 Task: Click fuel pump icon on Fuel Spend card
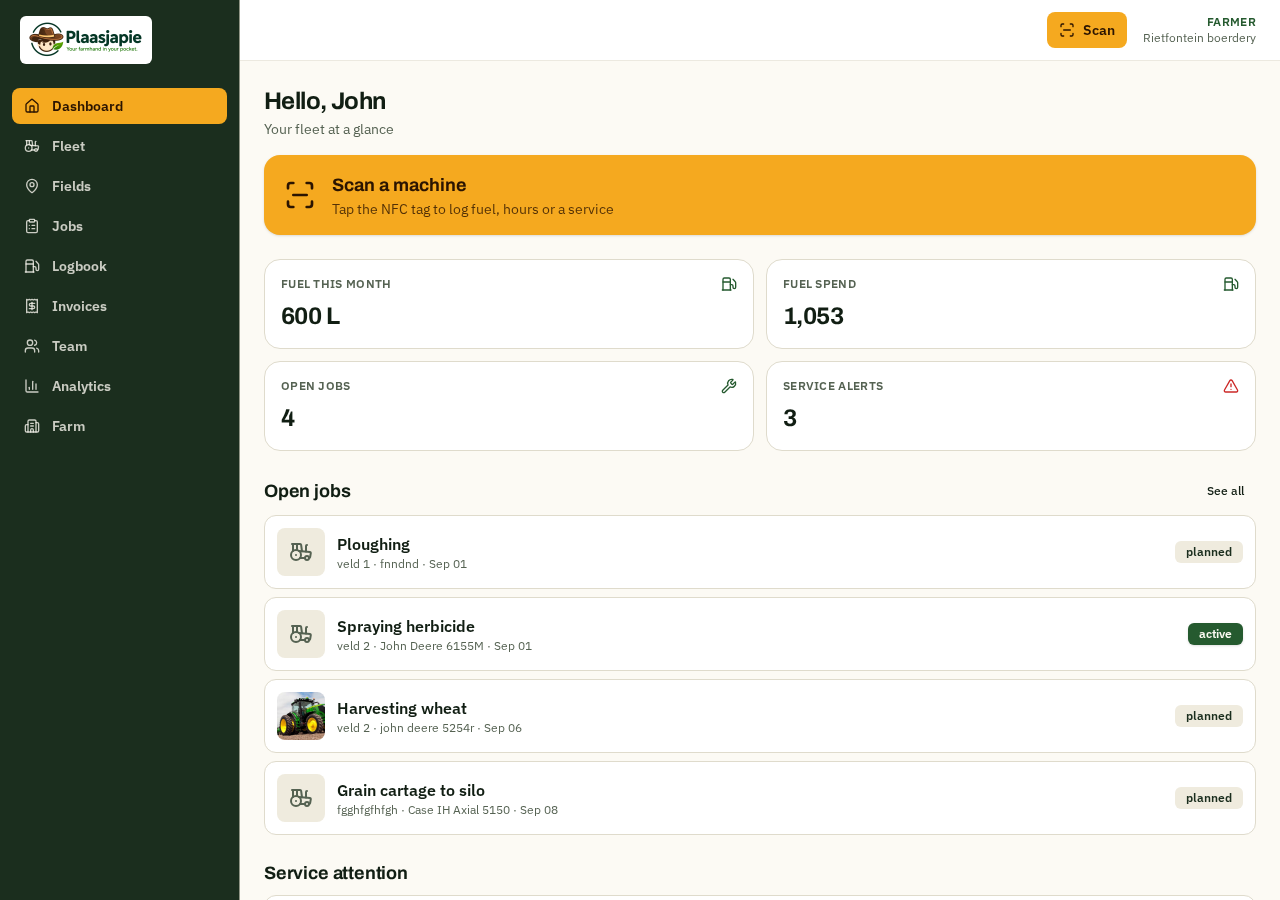(1231, 284)
